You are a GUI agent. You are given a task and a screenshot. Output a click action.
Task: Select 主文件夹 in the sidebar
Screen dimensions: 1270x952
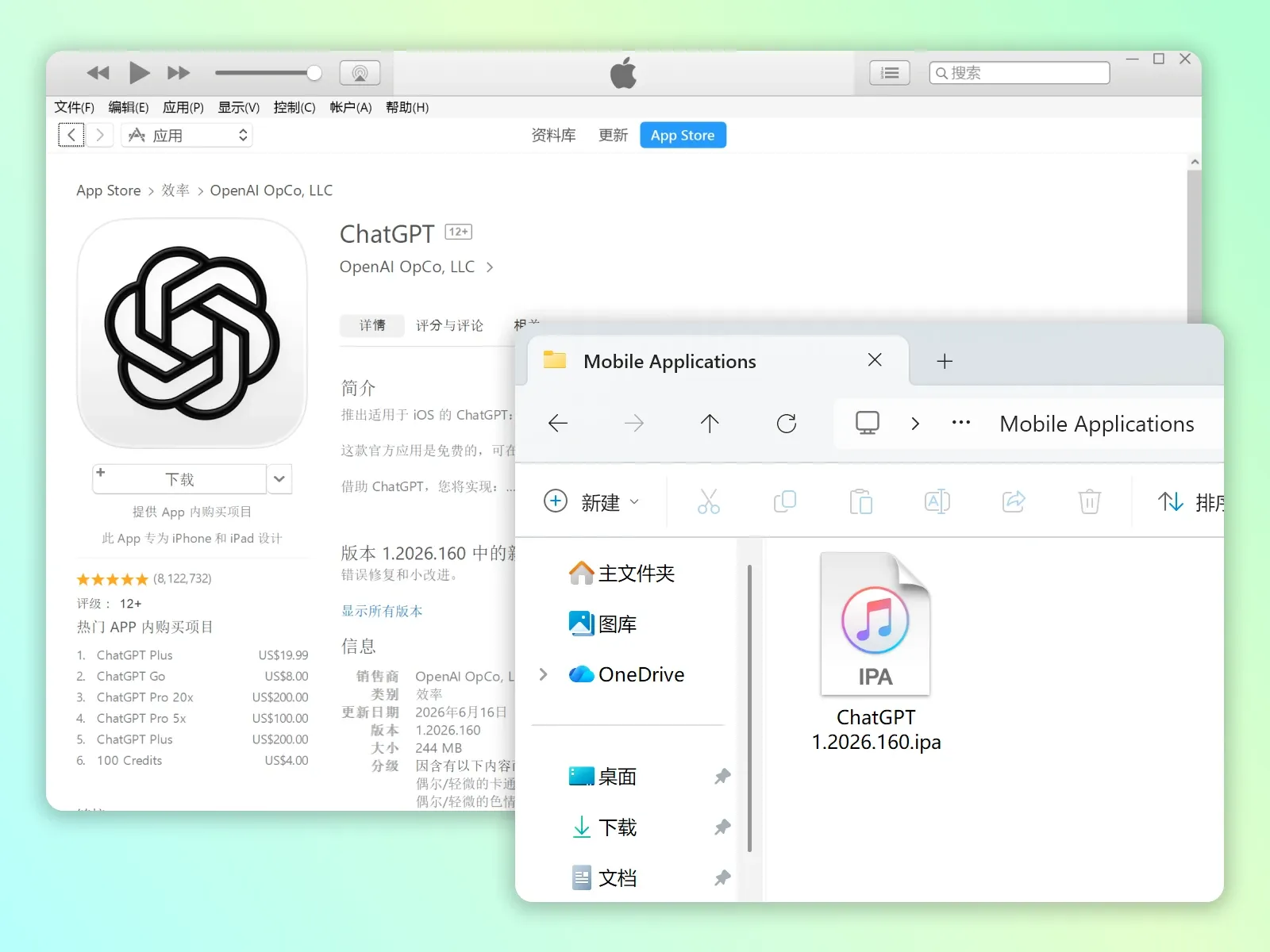tap(622, 573)
